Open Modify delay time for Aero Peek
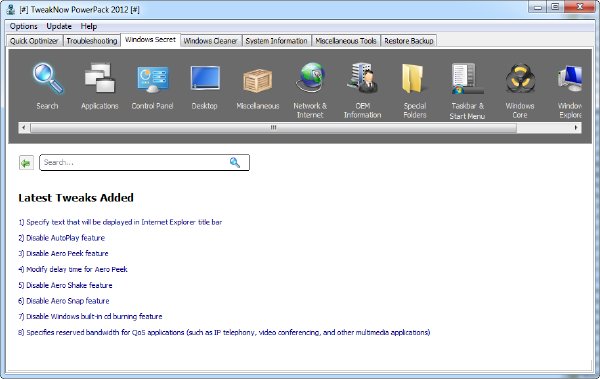 [73, 270]
